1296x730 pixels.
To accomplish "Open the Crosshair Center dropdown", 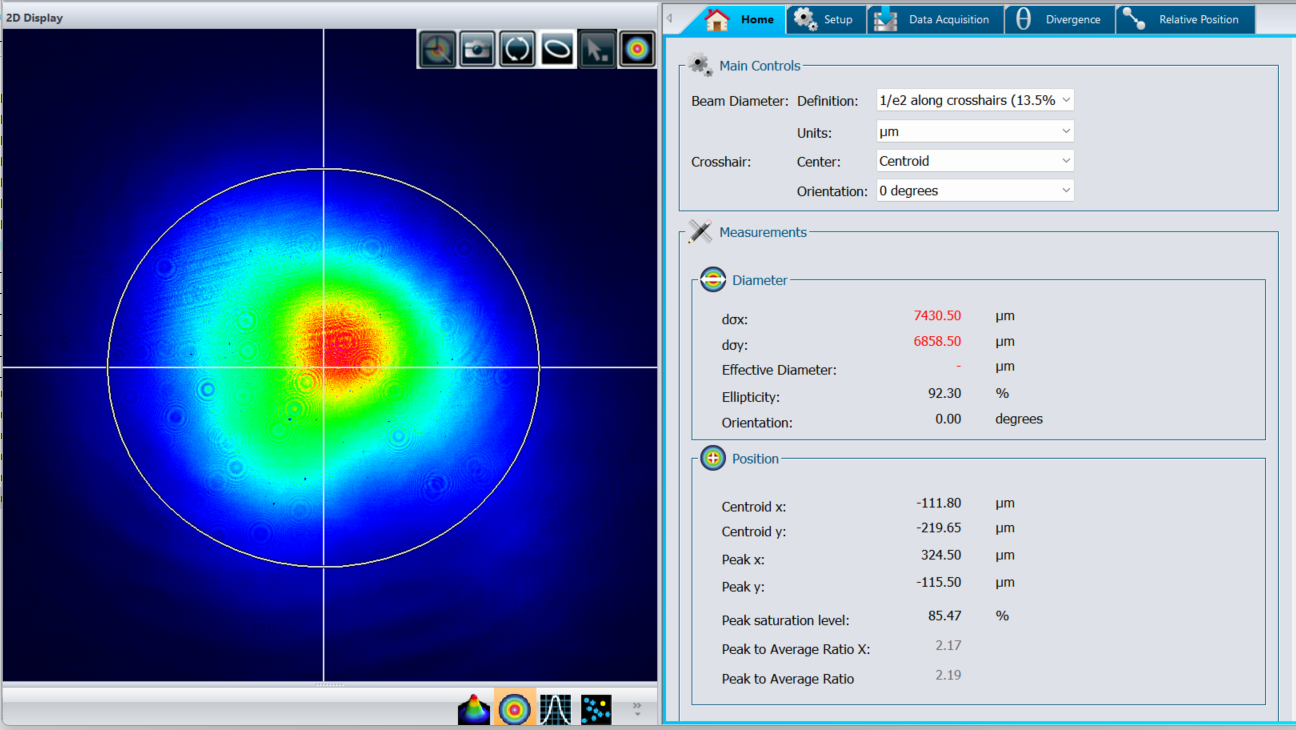I will pyautogui.click(x=974, y=161).
